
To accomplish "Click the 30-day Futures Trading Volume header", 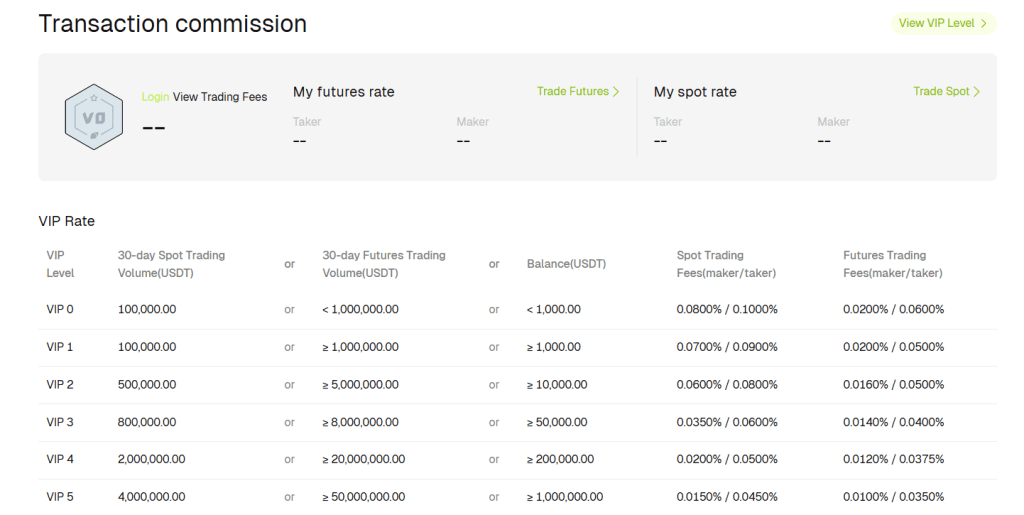I will [x=384, y=264].
